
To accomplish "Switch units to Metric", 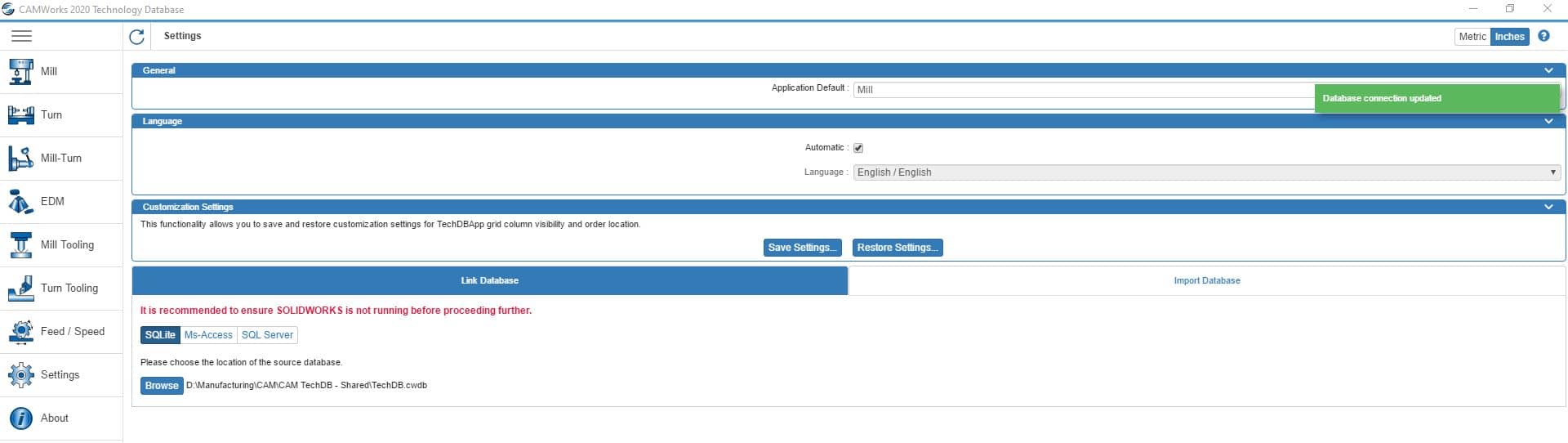I will point(1472,37).
